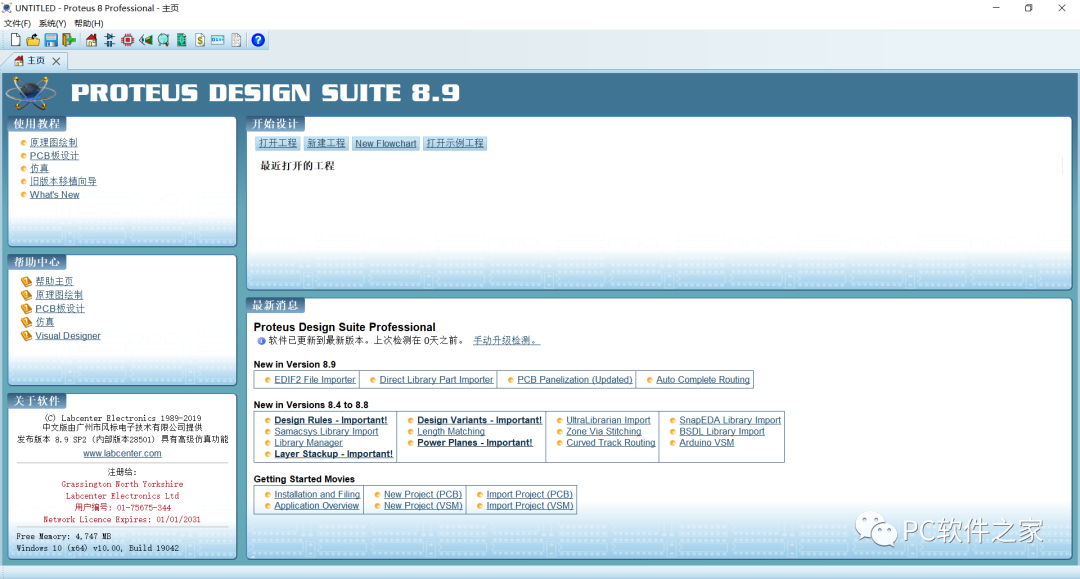Click the 新建工程 button
This screenshot has height=579, width=1080.
326,143
